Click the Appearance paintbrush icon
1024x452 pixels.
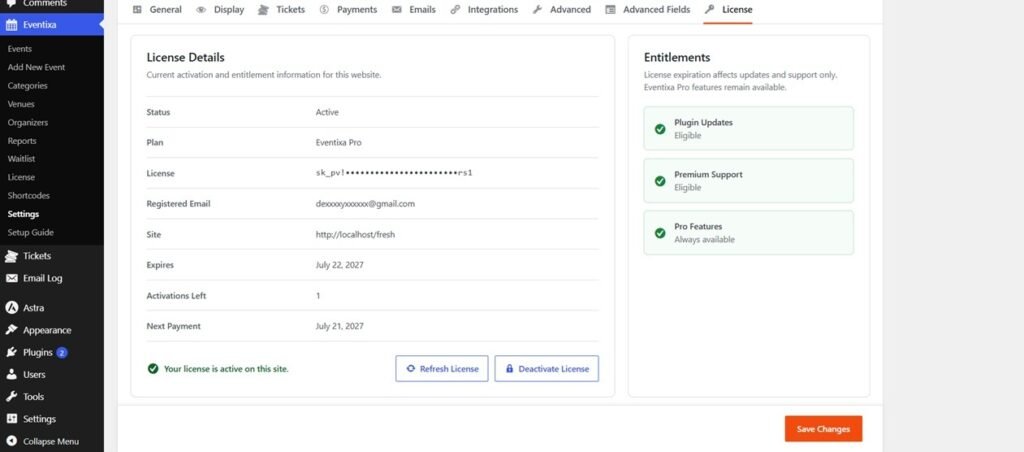coord(11,330)
